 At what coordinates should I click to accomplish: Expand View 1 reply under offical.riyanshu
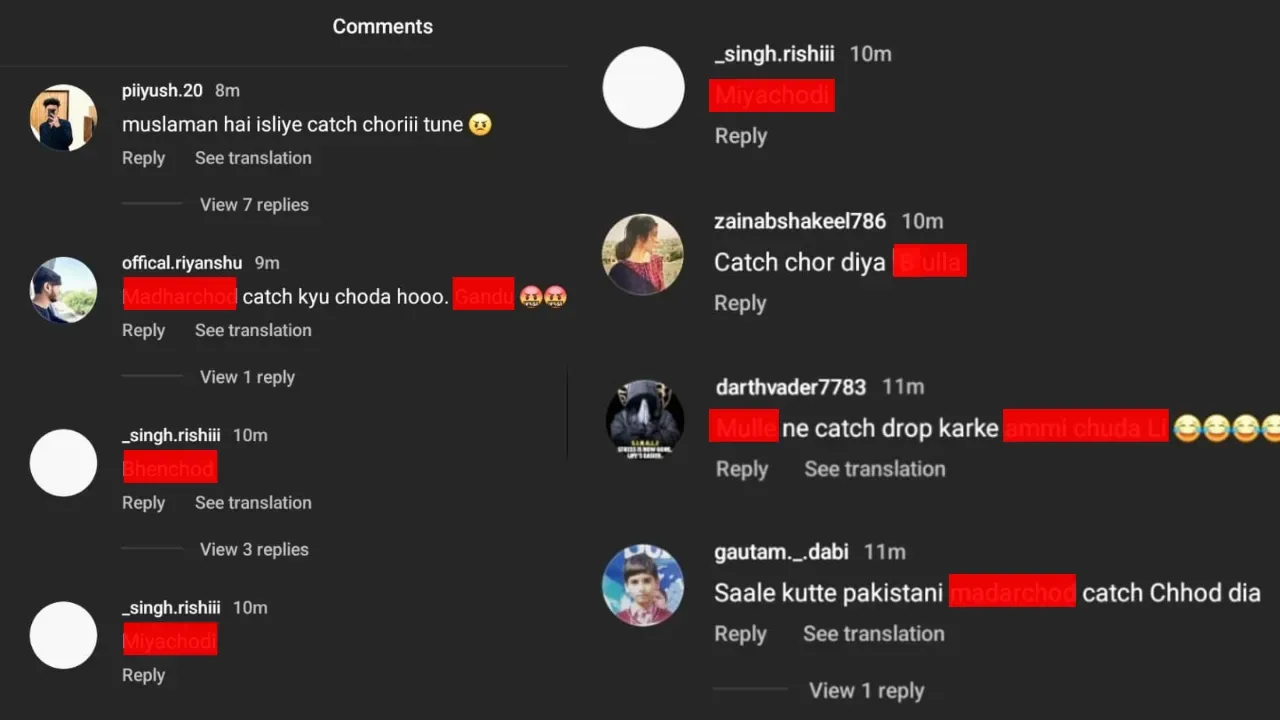247,377
